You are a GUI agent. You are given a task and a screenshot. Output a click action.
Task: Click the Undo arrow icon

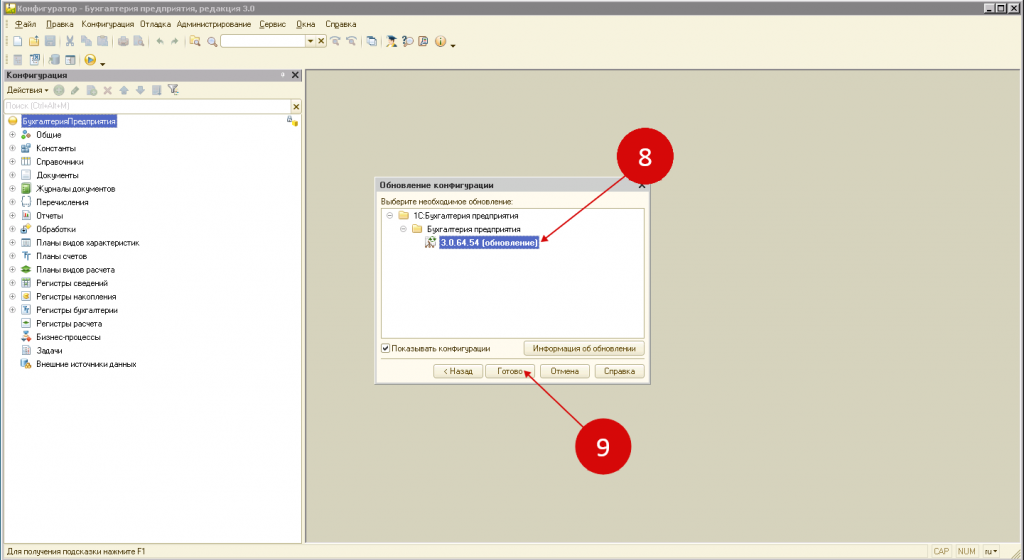(x=160, y=41)
